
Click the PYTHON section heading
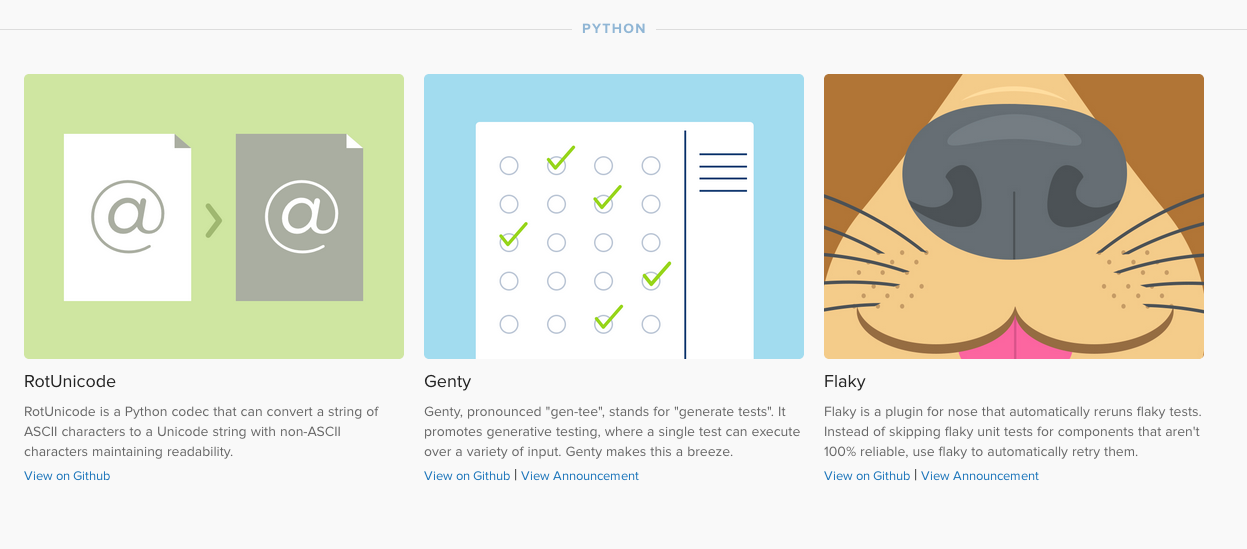tap(614, 29)
